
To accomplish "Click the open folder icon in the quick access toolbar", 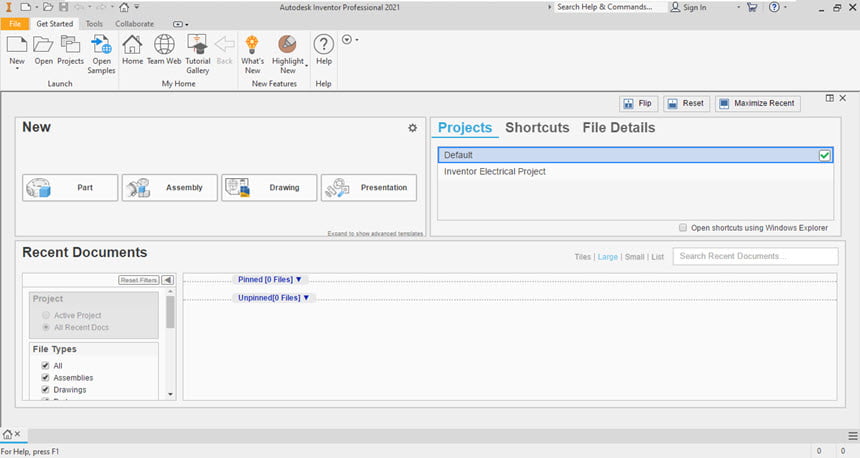I will point(48,7).
